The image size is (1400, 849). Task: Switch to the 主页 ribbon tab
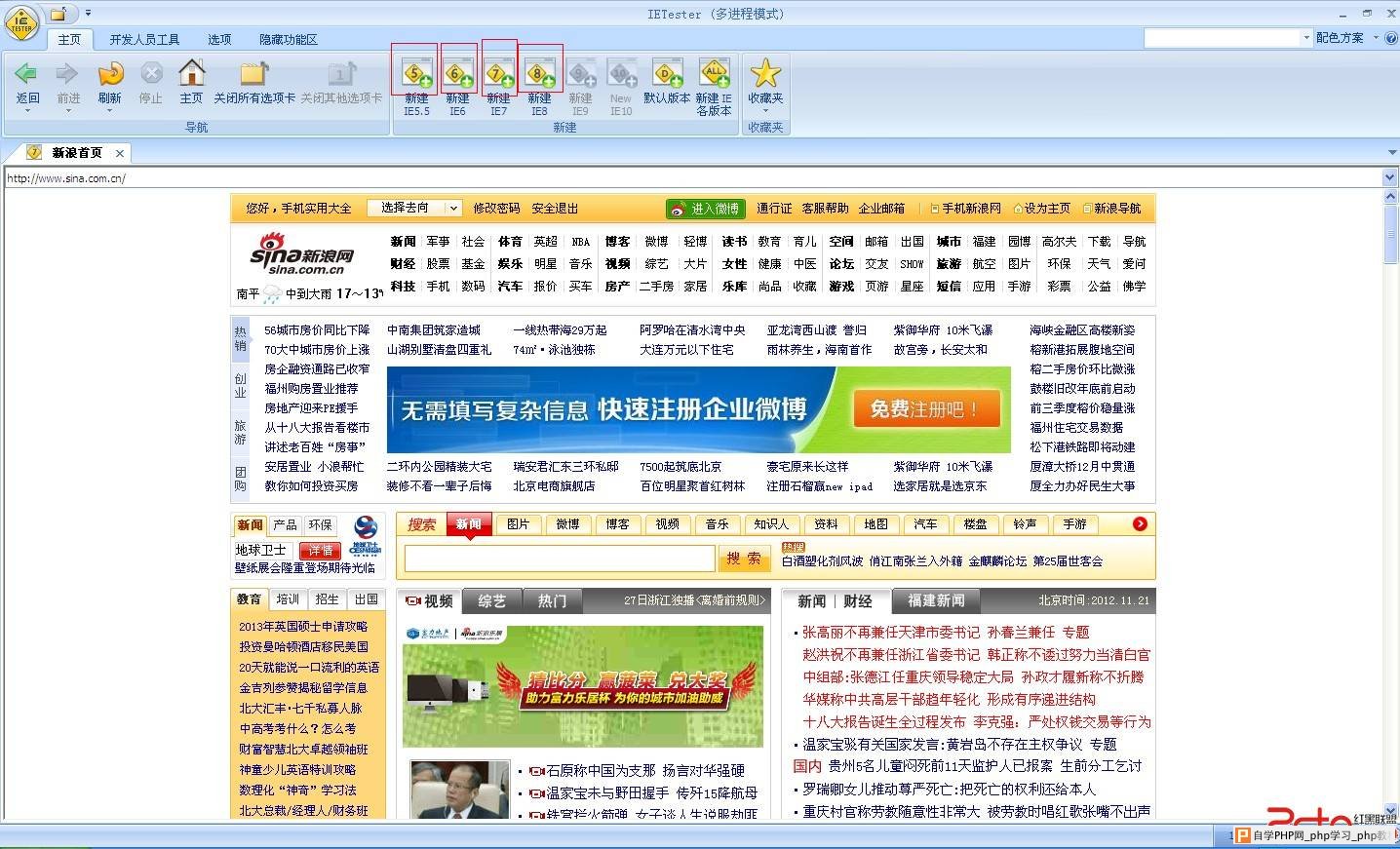(69, 39)
